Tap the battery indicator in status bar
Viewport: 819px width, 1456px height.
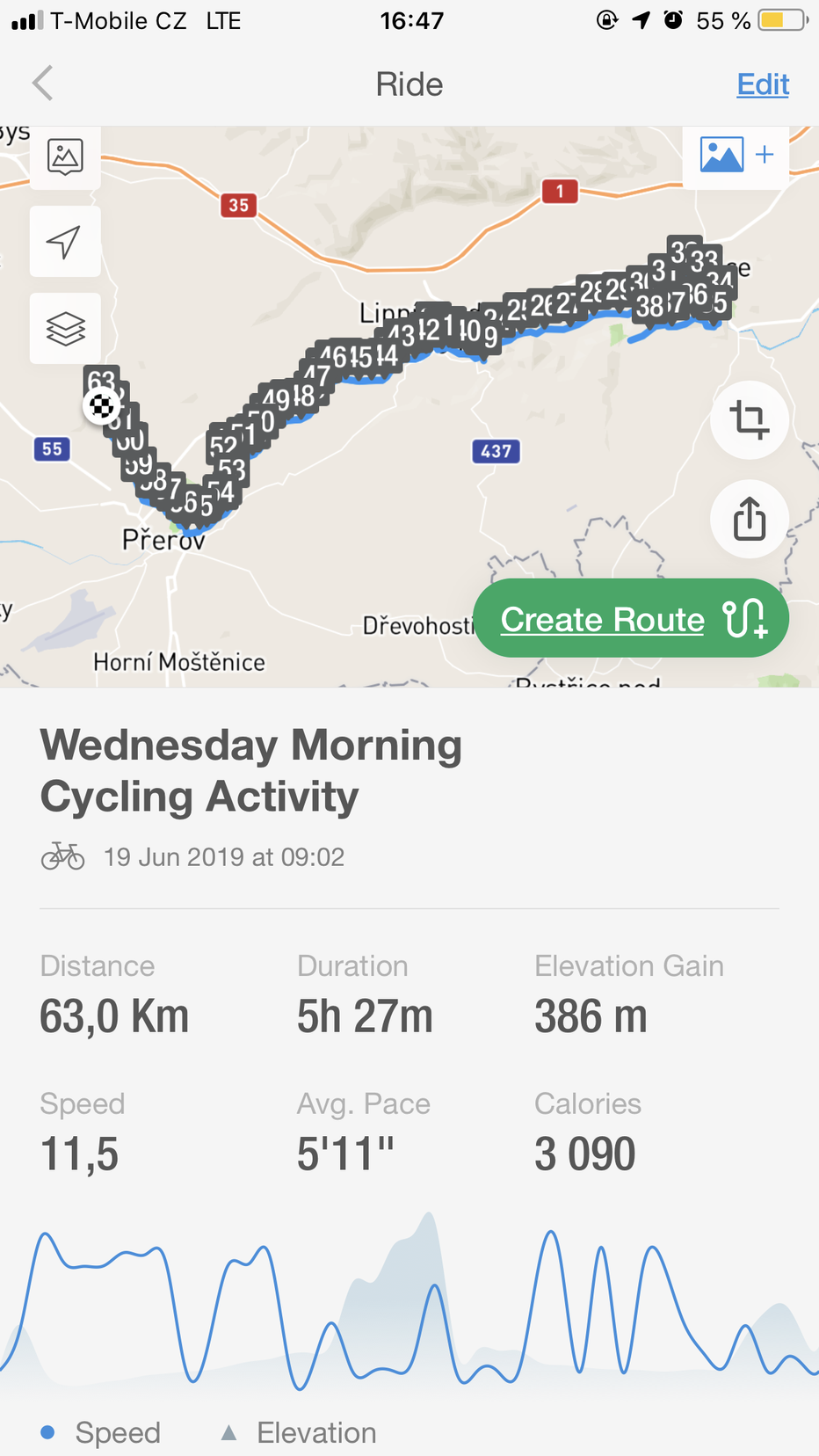pos(782,20)
